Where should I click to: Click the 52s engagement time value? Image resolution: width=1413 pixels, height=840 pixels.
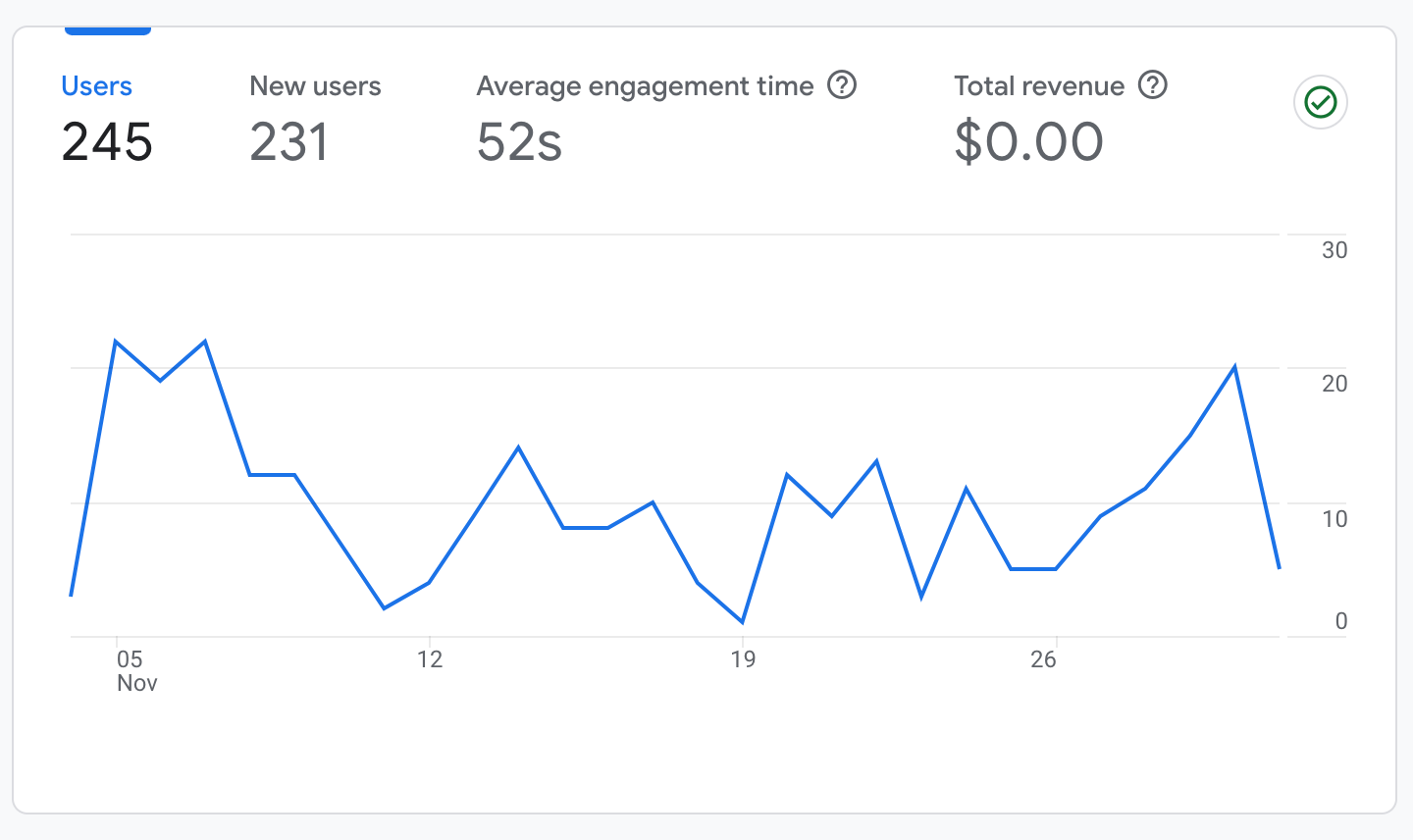(x=519, y=142)
